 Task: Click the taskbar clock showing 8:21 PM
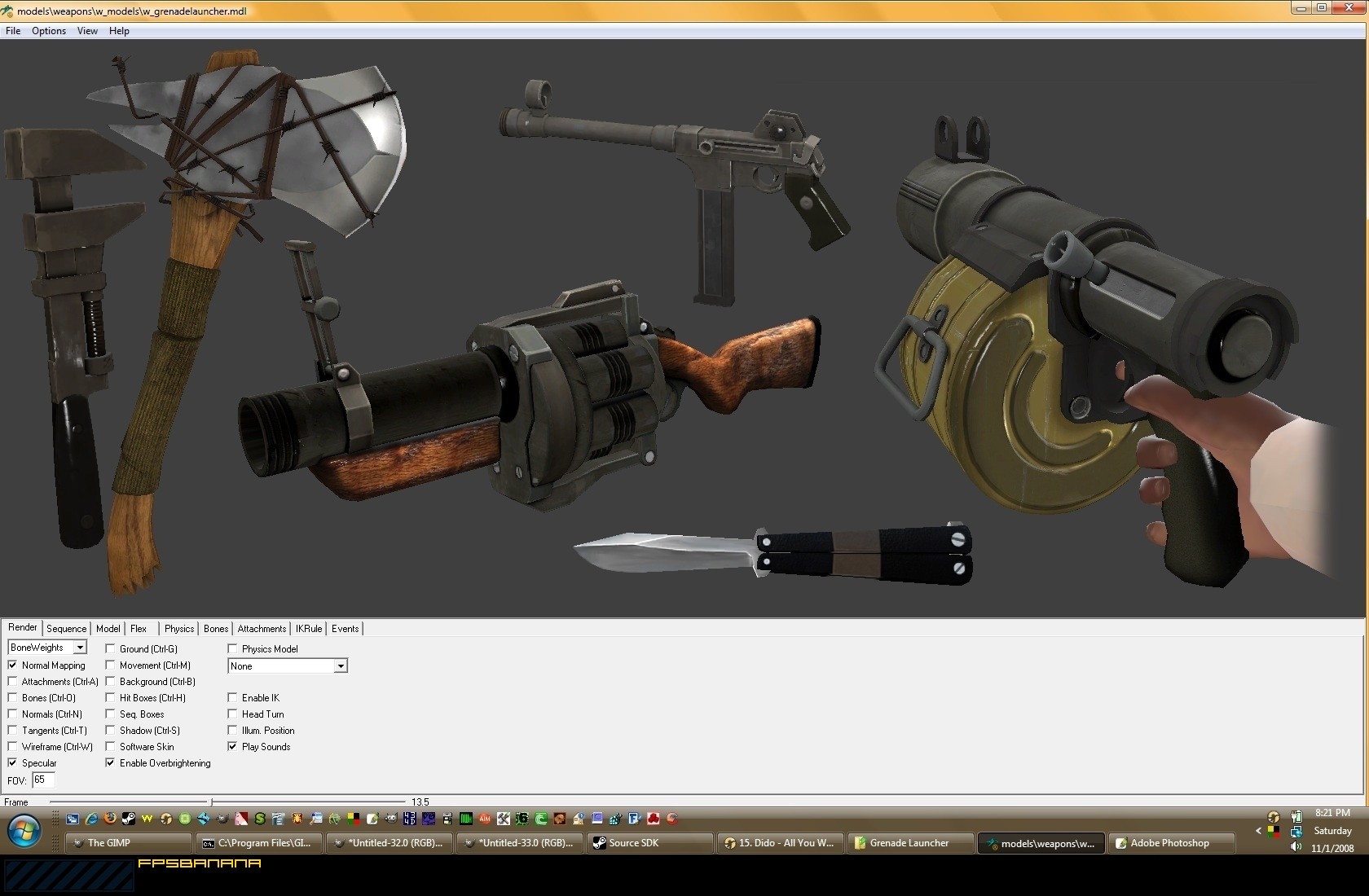[1332, 813]
